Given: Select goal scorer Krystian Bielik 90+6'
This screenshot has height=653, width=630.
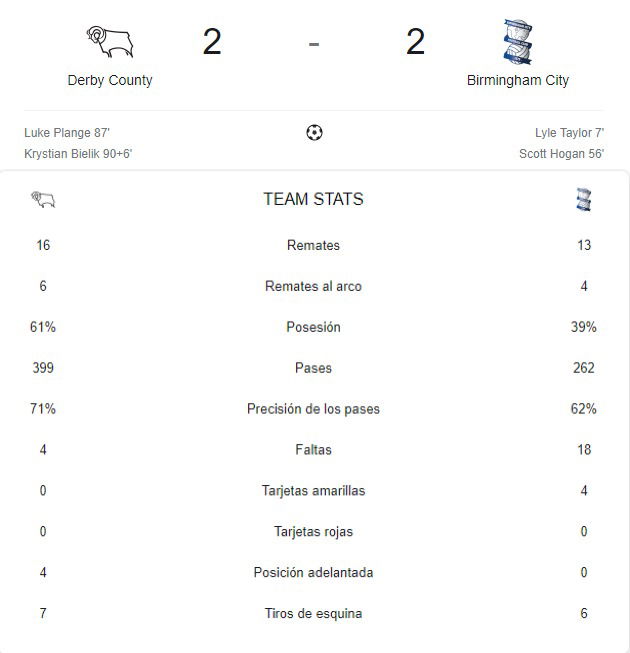Looking at the screenshot, I should [x=78, y=154].
